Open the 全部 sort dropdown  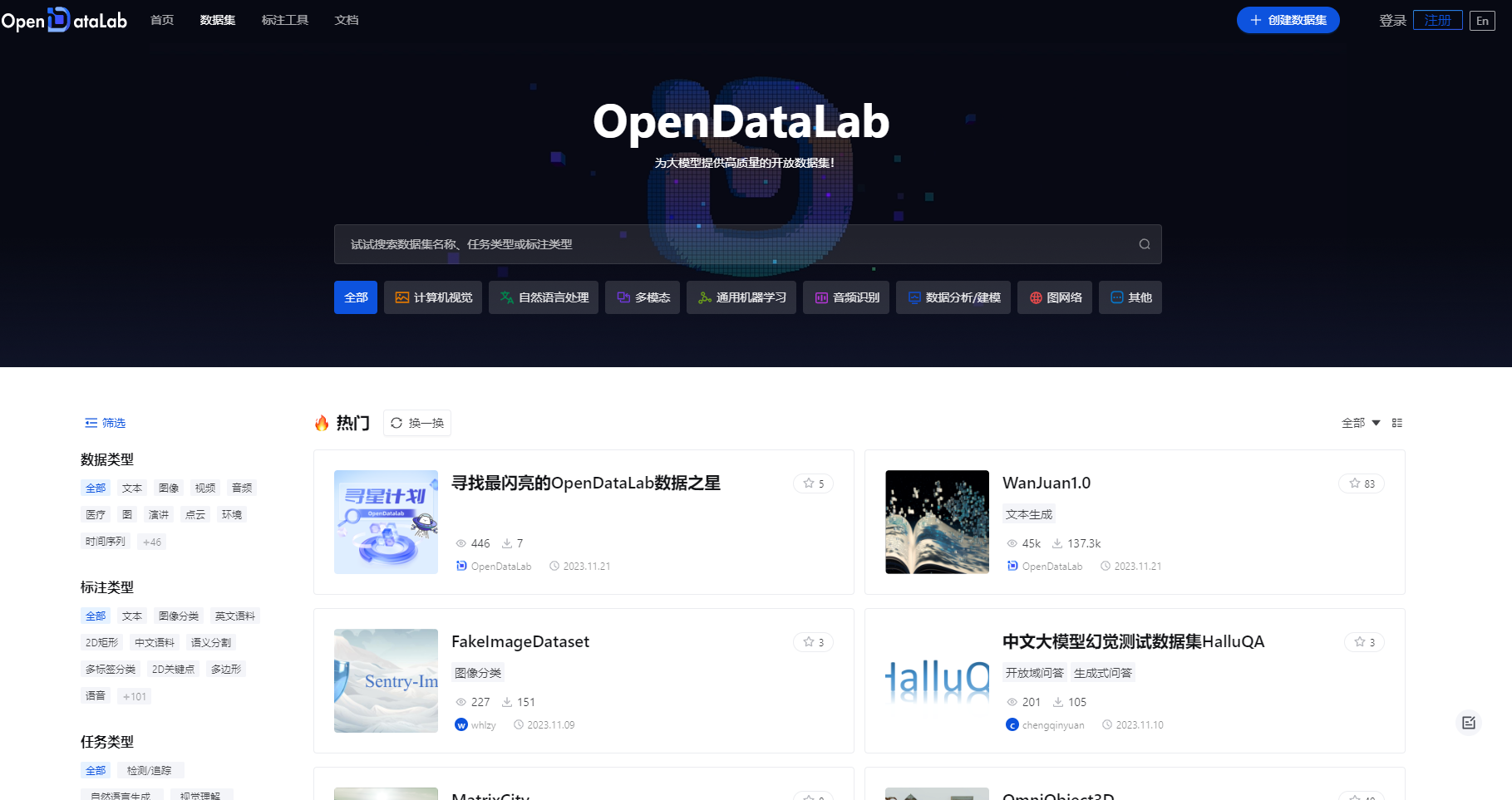point(1361,423)
